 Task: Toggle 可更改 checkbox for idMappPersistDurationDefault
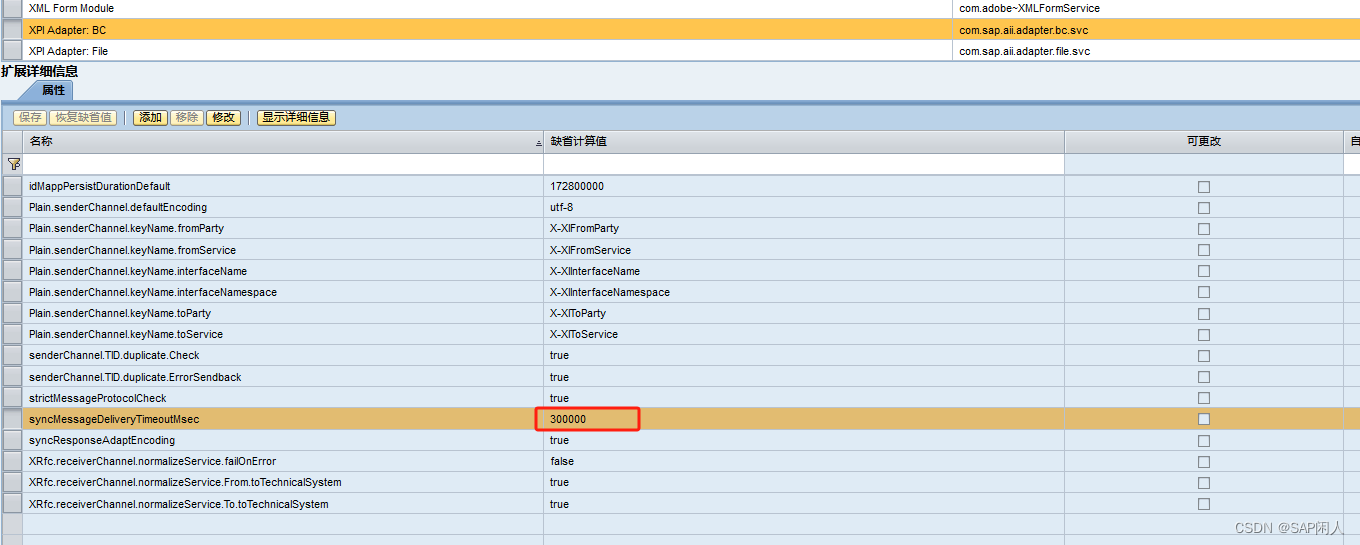click(1204, 187)
